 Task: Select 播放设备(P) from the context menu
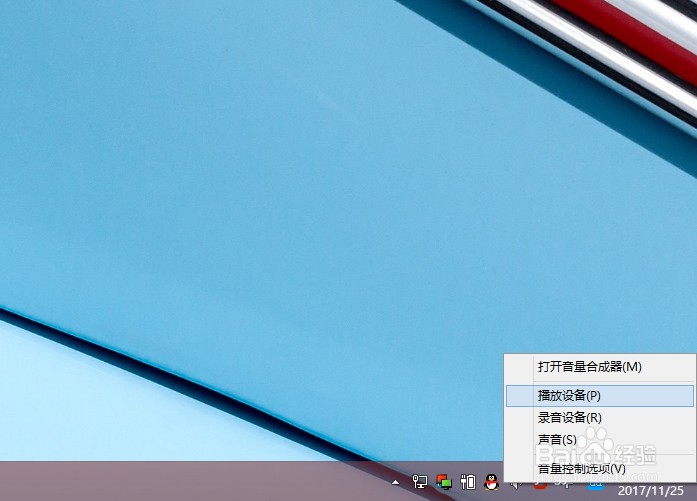(569, 396)
